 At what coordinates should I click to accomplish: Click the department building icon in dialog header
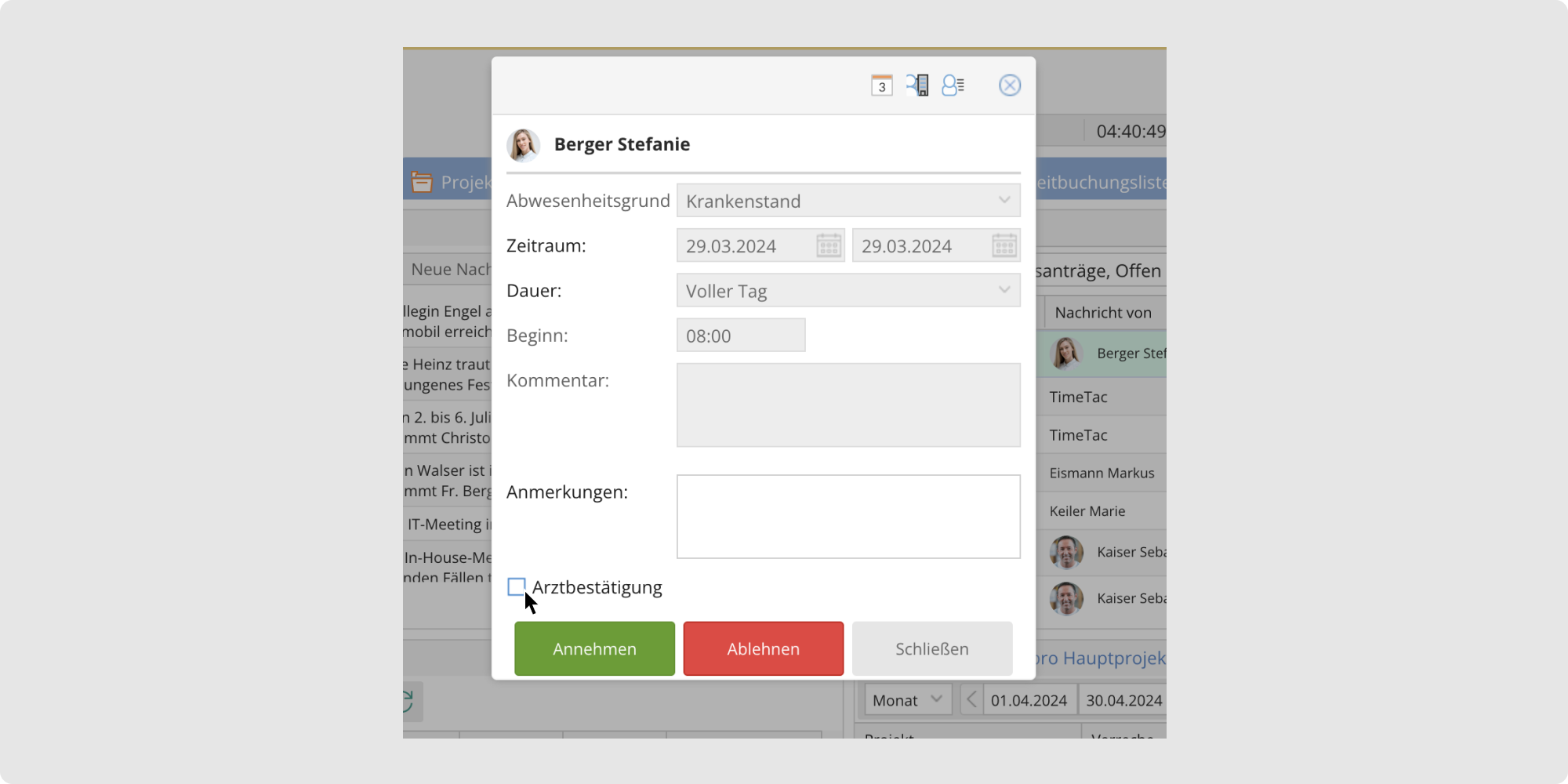[917, 85]
